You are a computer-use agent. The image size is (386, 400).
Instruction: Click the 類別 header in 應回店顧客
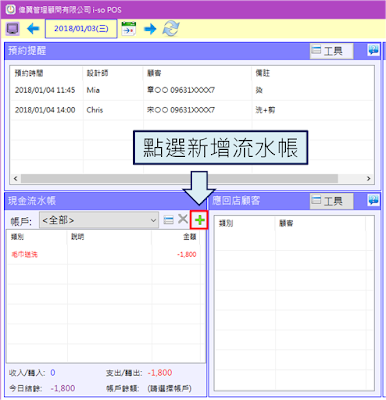[x=226, y=223]
